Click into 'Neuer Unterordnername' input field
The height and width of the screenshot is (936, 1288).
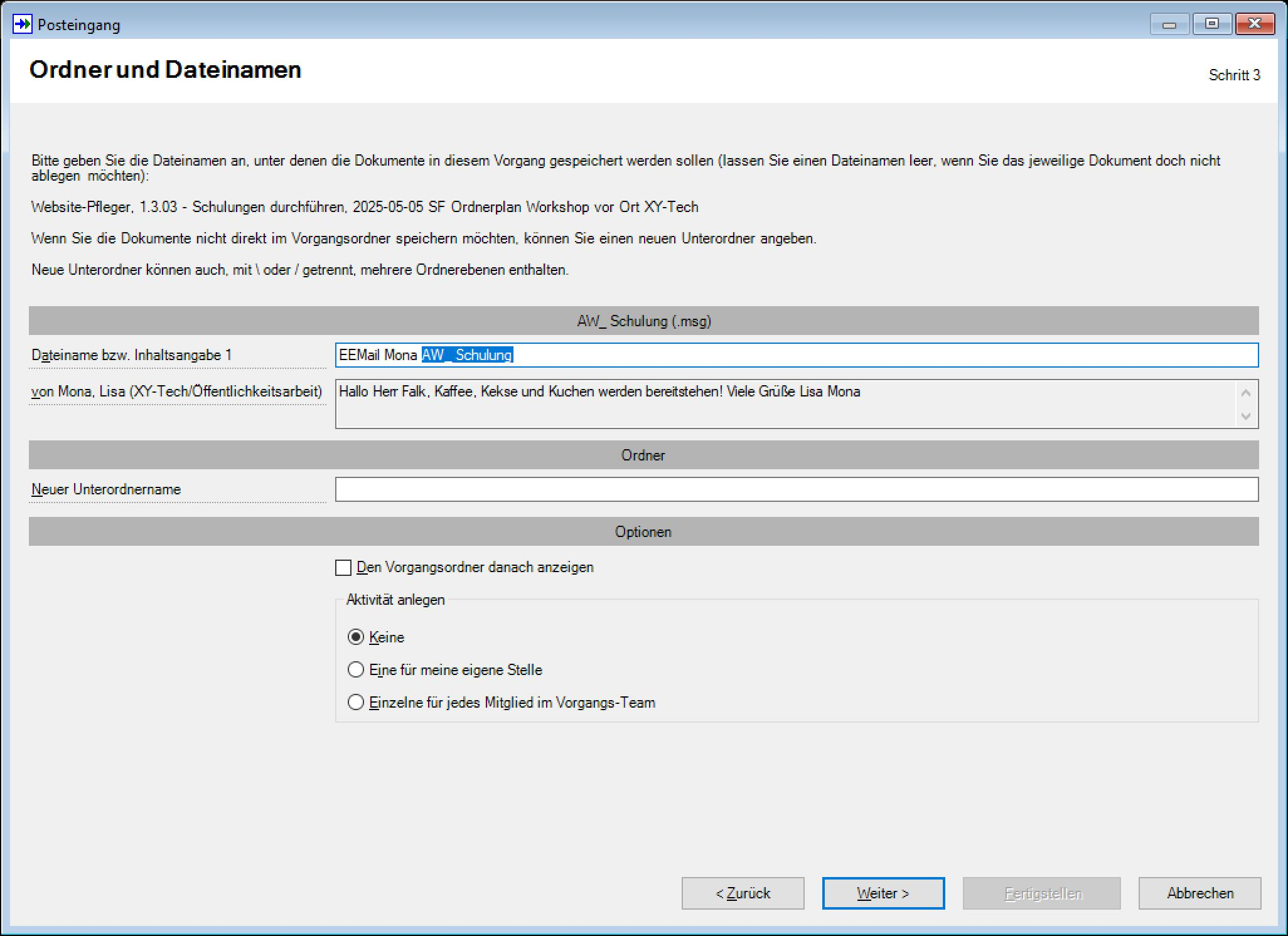(797, 489)
